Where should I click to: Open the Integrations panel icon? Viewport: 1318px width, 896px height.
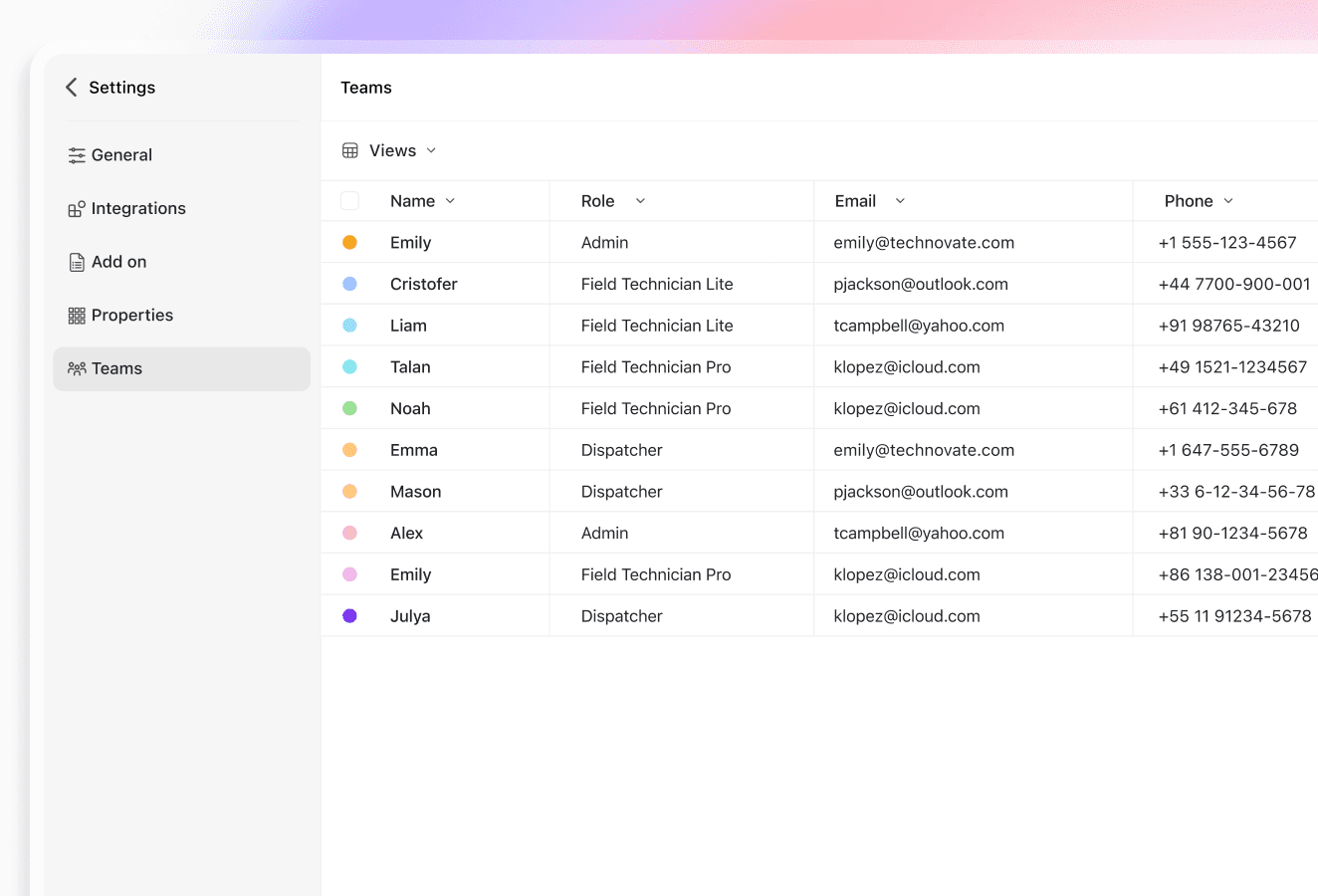click(x=77, y=208)
